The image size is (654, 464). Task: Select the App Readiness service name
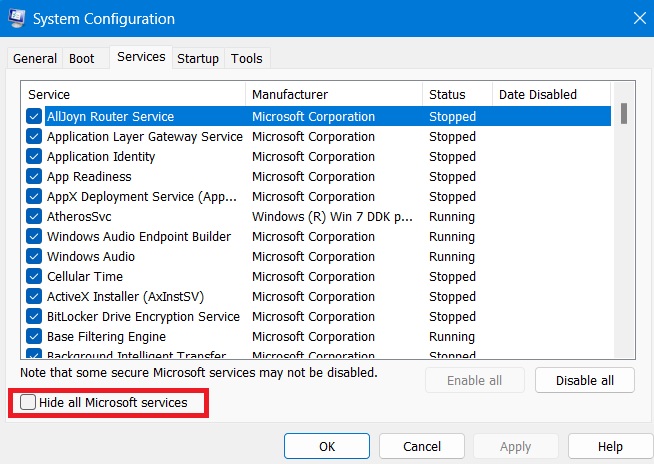[89, 177]
